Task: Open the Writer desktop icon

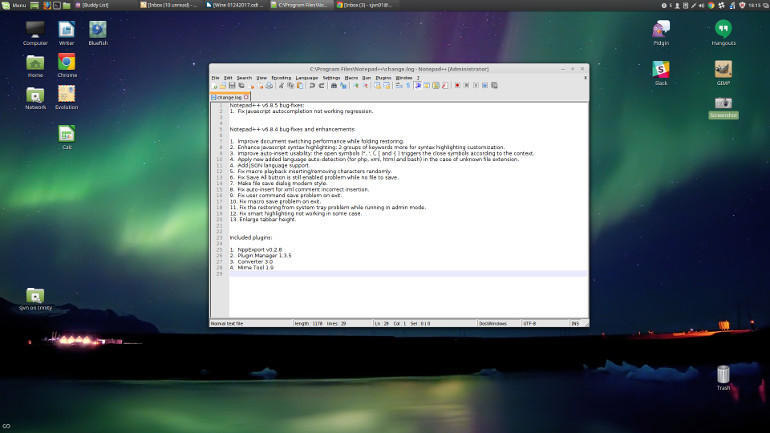Action: click(x=66, y=33)
